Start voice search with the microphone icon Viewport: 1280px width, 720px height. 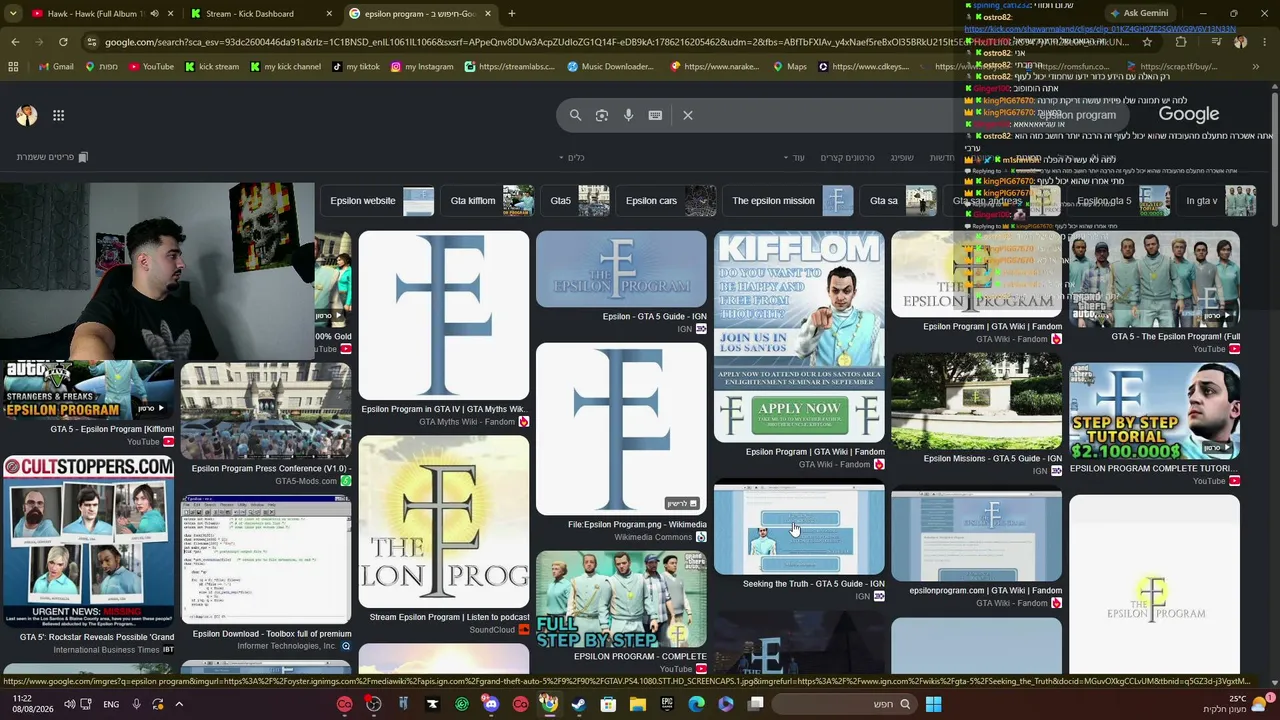click(628, 115)
